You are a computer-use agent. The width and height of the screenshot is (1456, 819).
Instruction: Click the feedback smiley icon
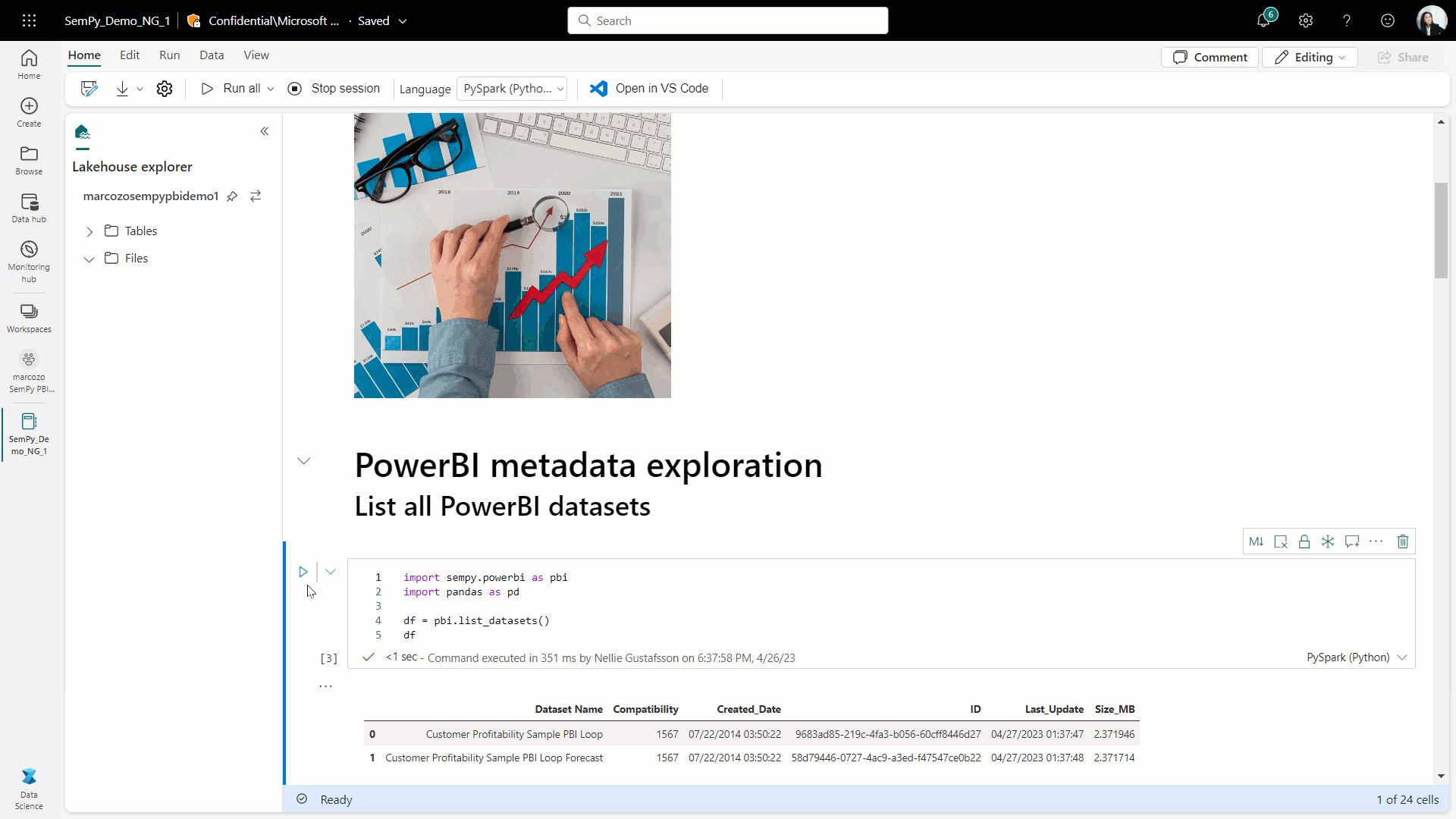point(1388,20)
